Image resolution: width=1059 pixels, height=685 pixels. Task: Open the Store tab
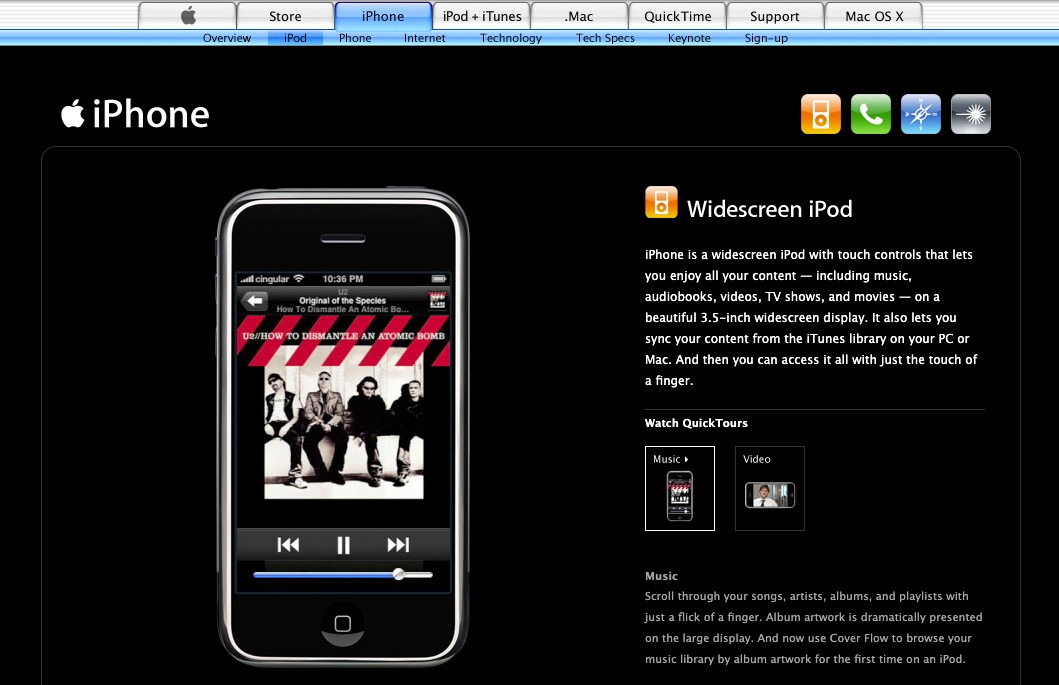[285, 16]
